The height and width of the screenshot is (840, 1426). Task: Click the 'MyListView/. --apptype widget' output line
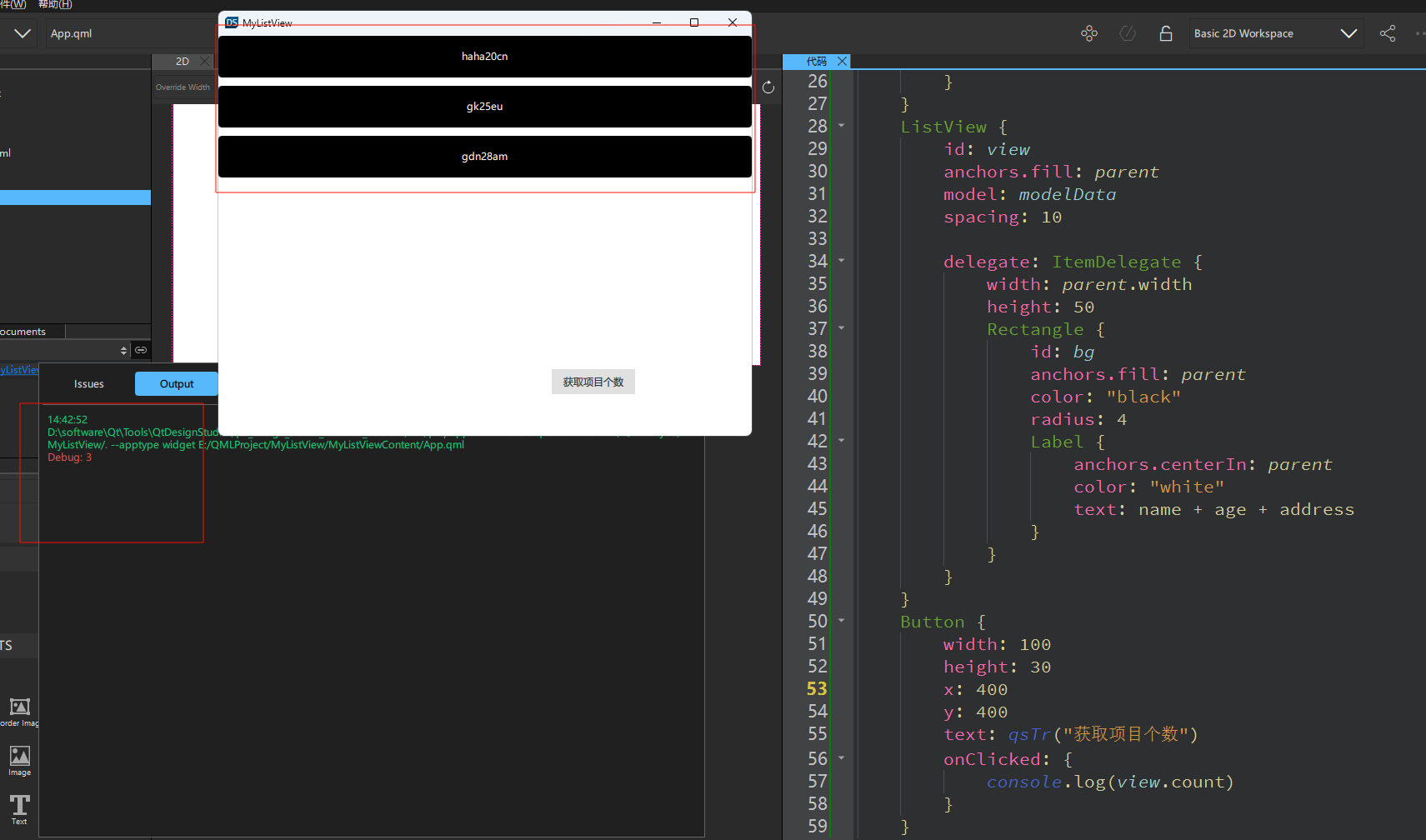click(x=256, y=445)
